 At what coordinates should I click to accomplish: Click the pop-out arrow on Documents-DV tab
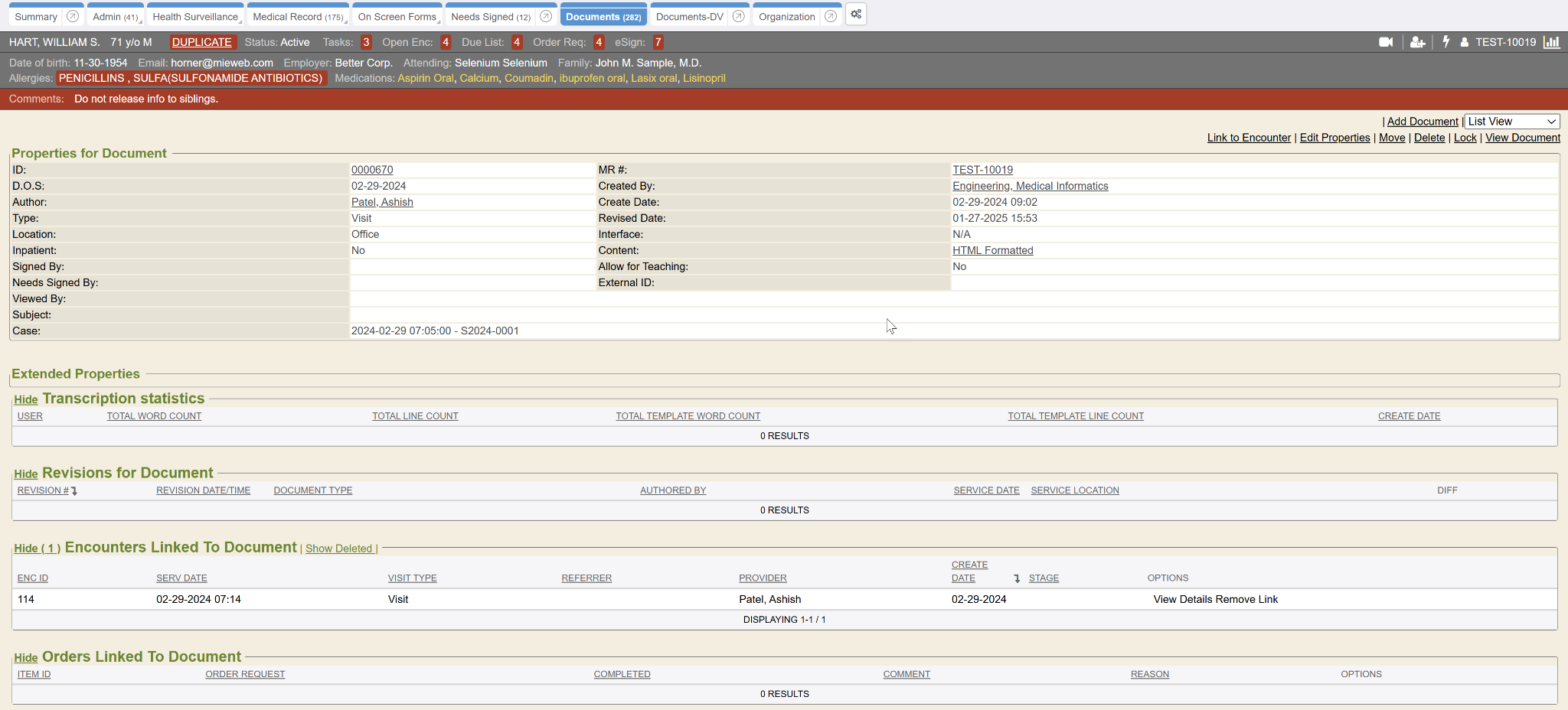(738, 16)
